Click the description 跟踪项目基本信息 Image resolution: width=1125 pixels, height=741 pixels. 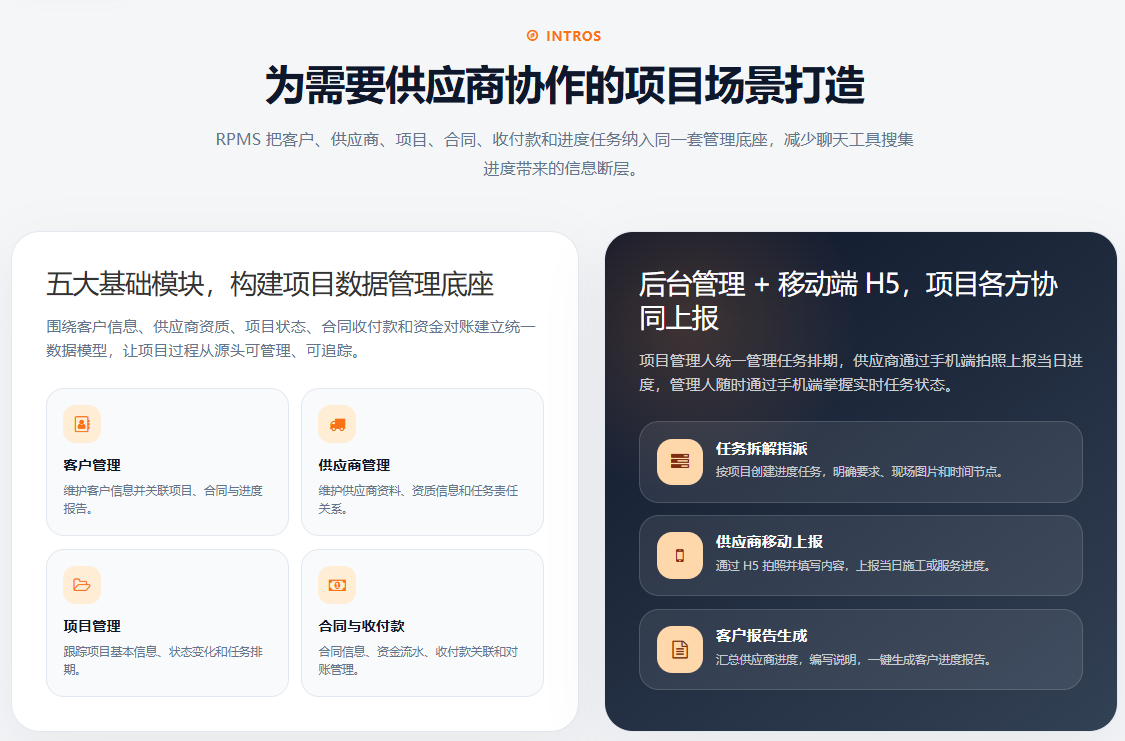click(x=163, y=660)
